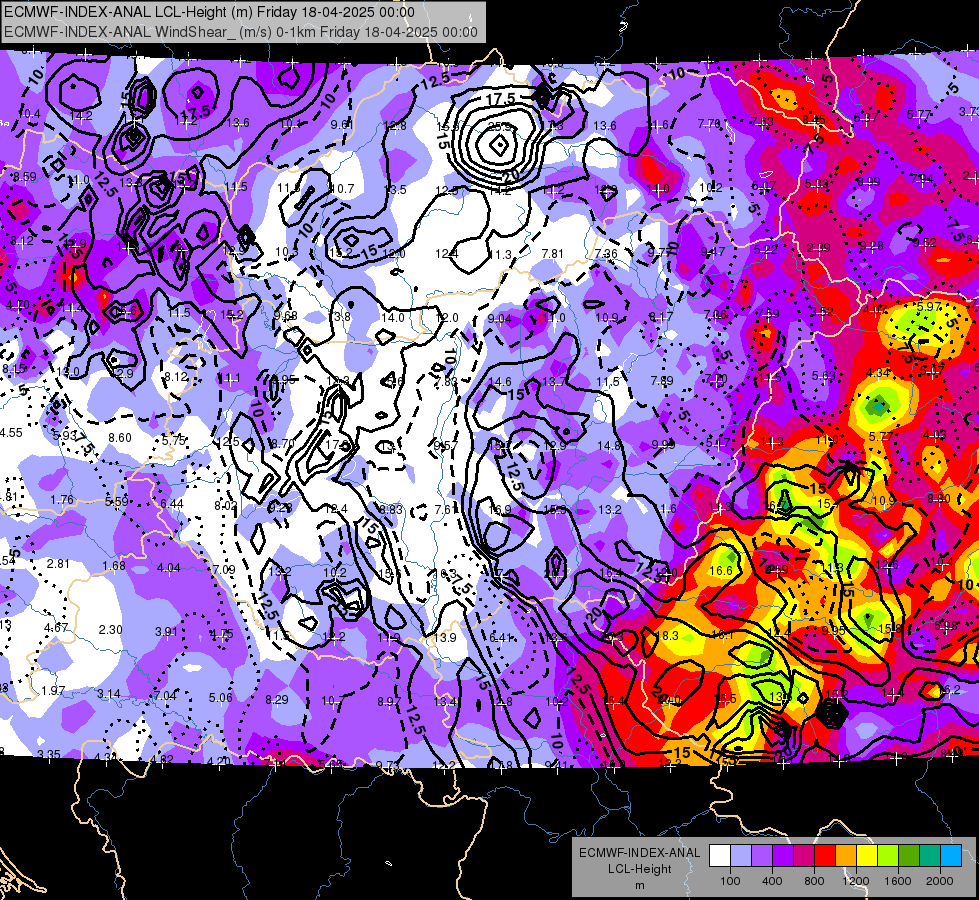Click the 5.06 grid value
Screen dimensions: 979x900
(x=220, y=698)
